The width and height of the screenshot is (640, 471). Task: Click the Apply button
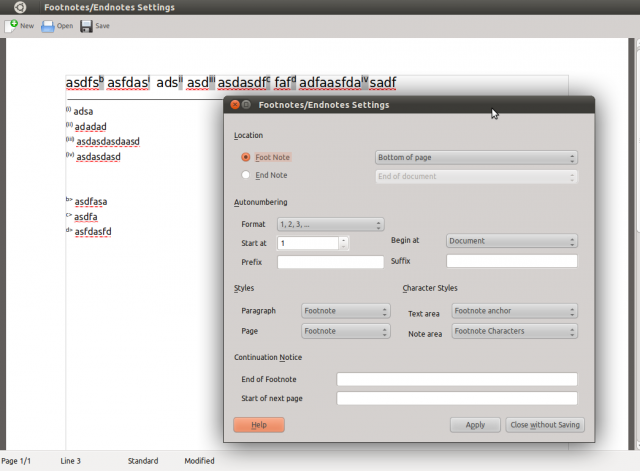pos(475,424)
